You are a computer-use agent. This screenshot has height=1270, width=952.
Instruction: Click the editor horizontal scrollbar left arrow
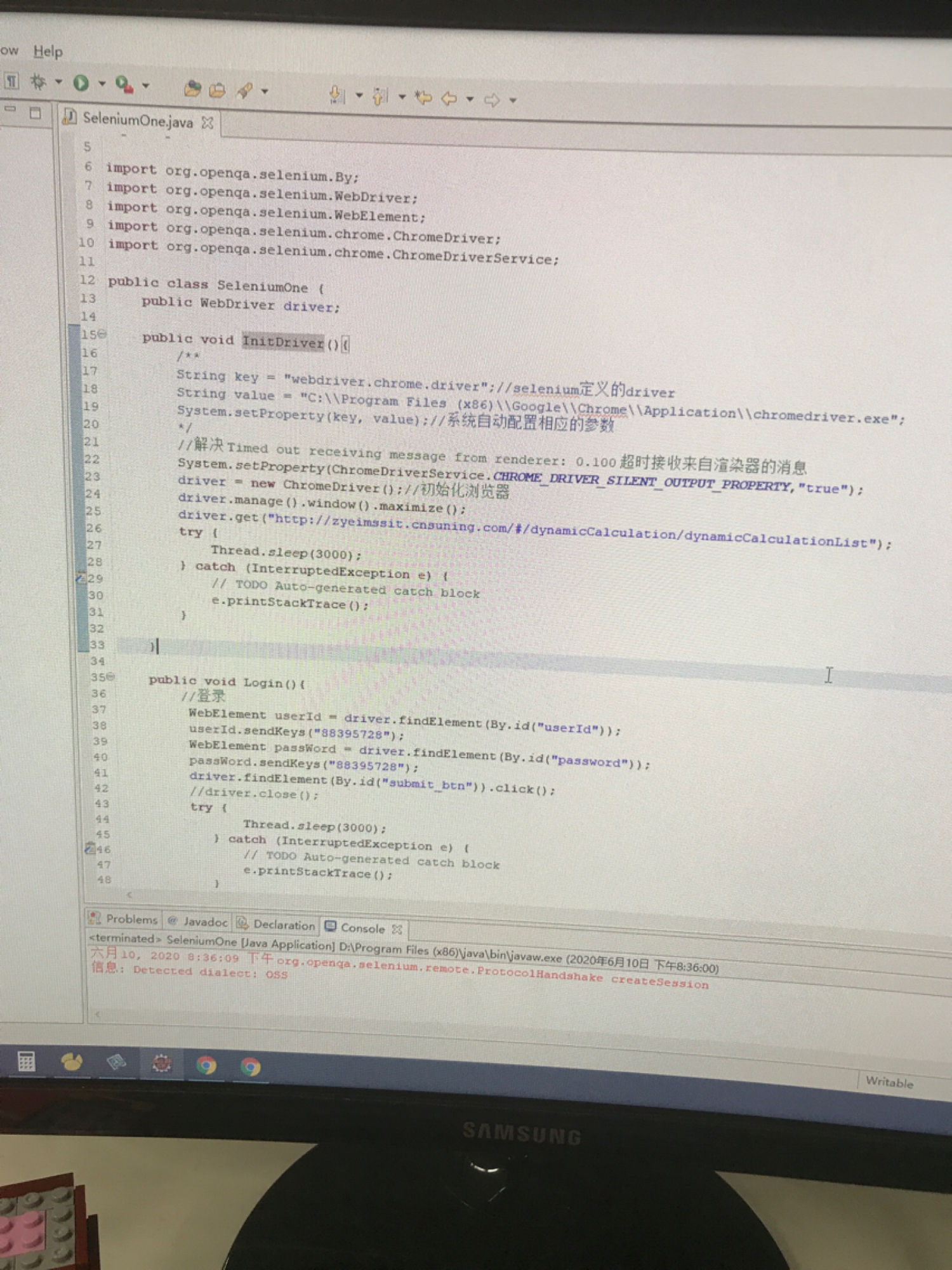pyautogui.click(x=129, y=895)
